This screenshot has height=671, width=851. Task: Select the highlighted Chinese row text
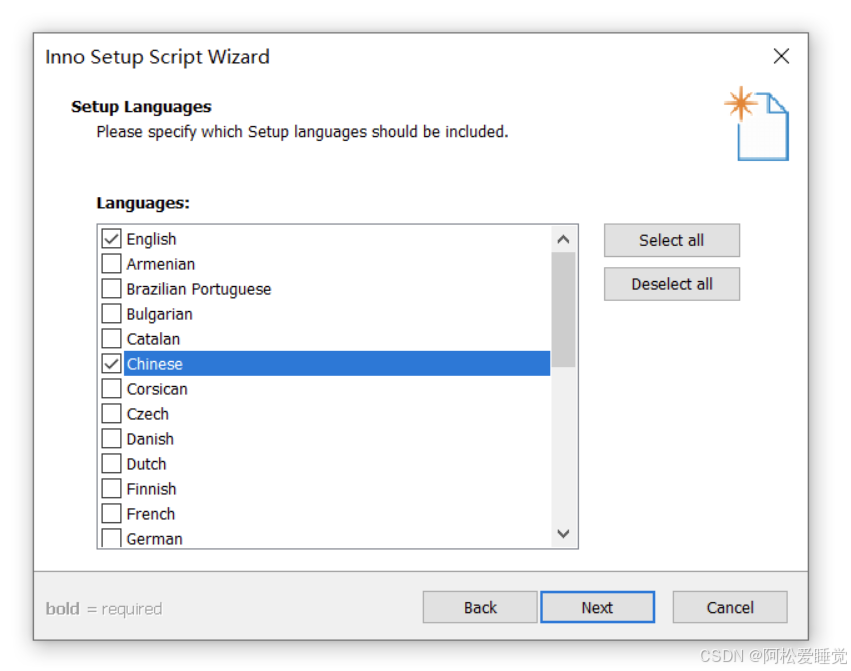click(x=155, y=364)
